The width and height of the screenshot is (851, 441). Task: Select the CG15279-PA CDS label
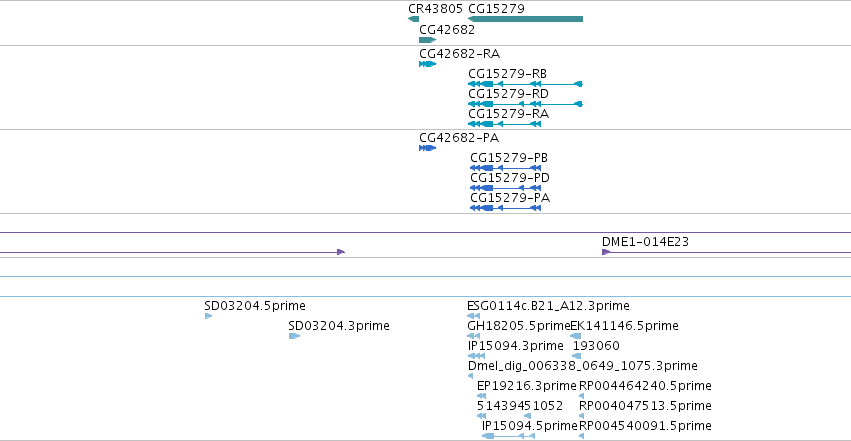pos(510,198)
